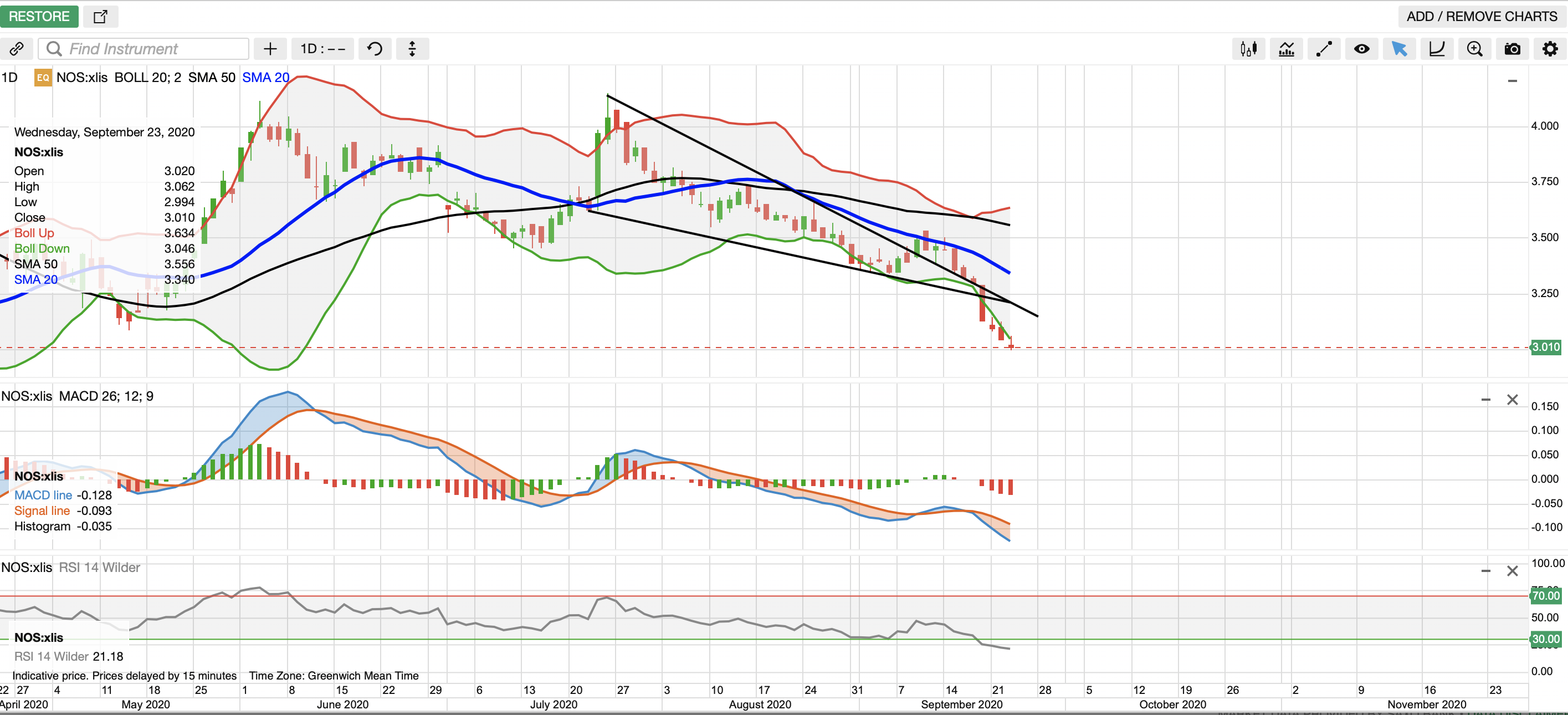Click the link chain icon
1568x715 pixels.
pos(17,49)
